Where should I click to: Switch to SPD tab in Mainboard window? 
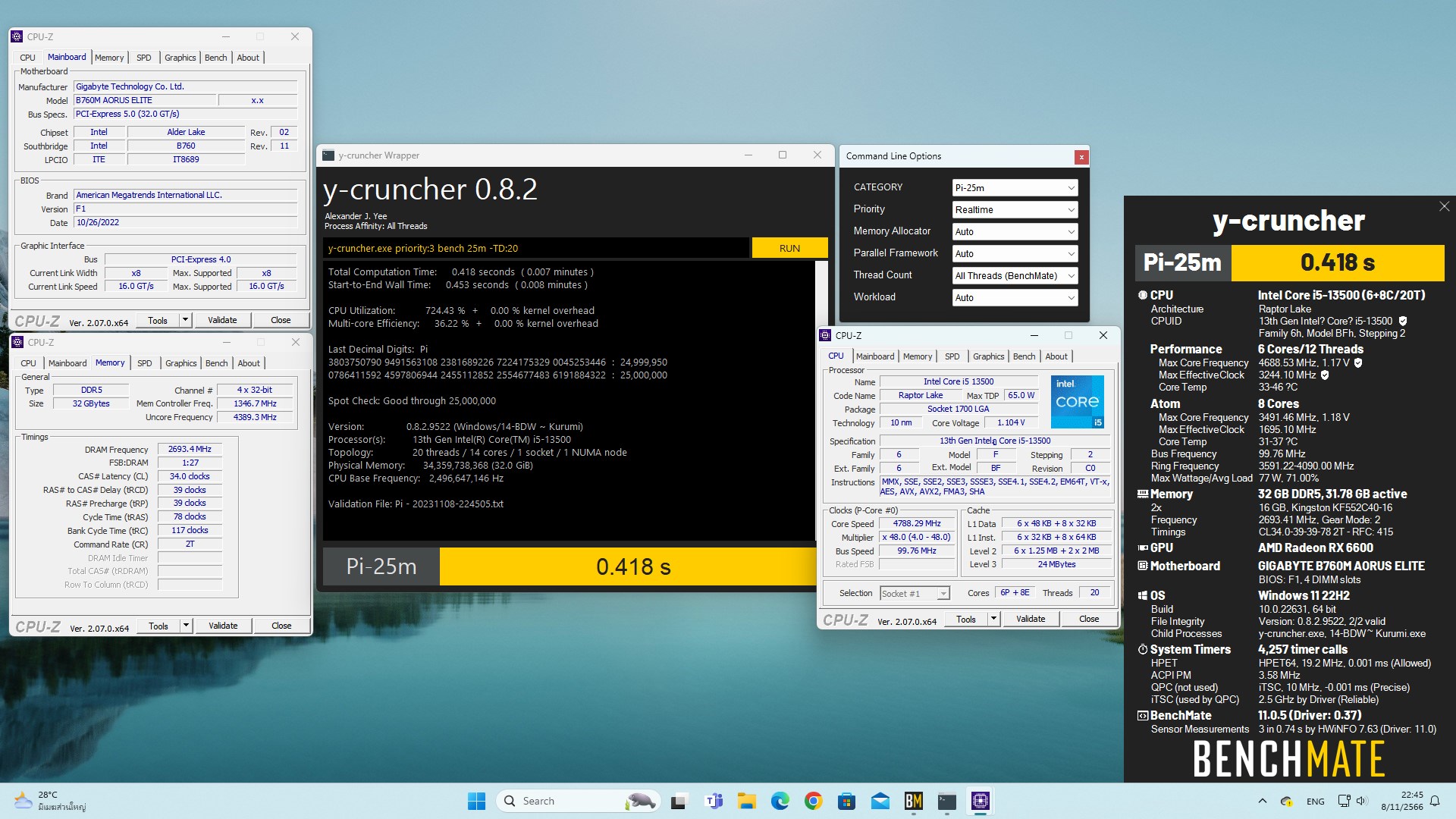point(144,58)
